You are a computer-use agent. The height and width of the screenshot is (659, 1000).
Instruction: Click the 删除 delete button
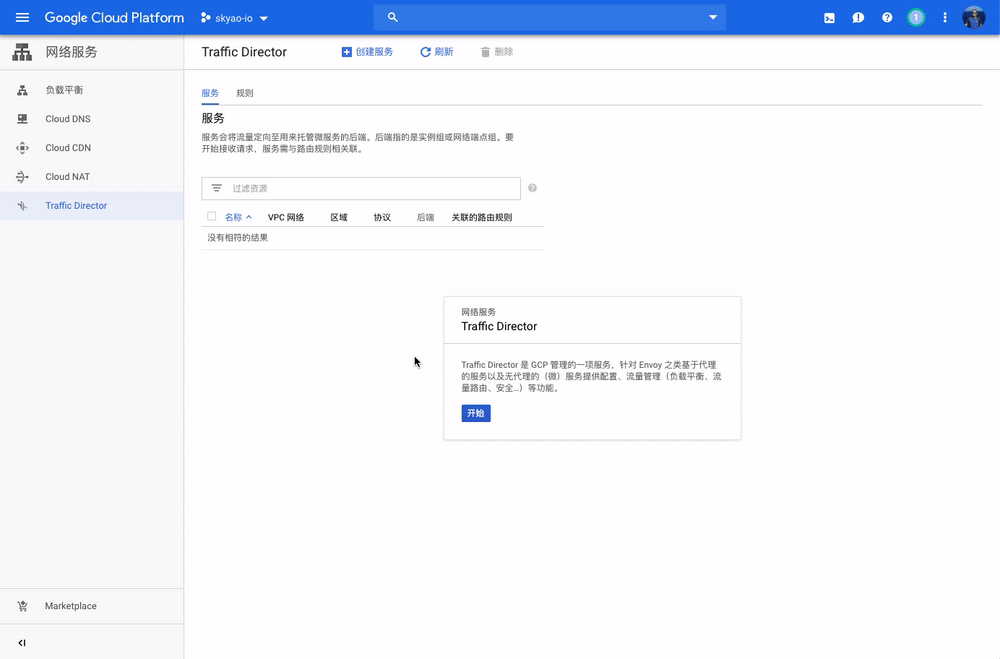(497, 52)
